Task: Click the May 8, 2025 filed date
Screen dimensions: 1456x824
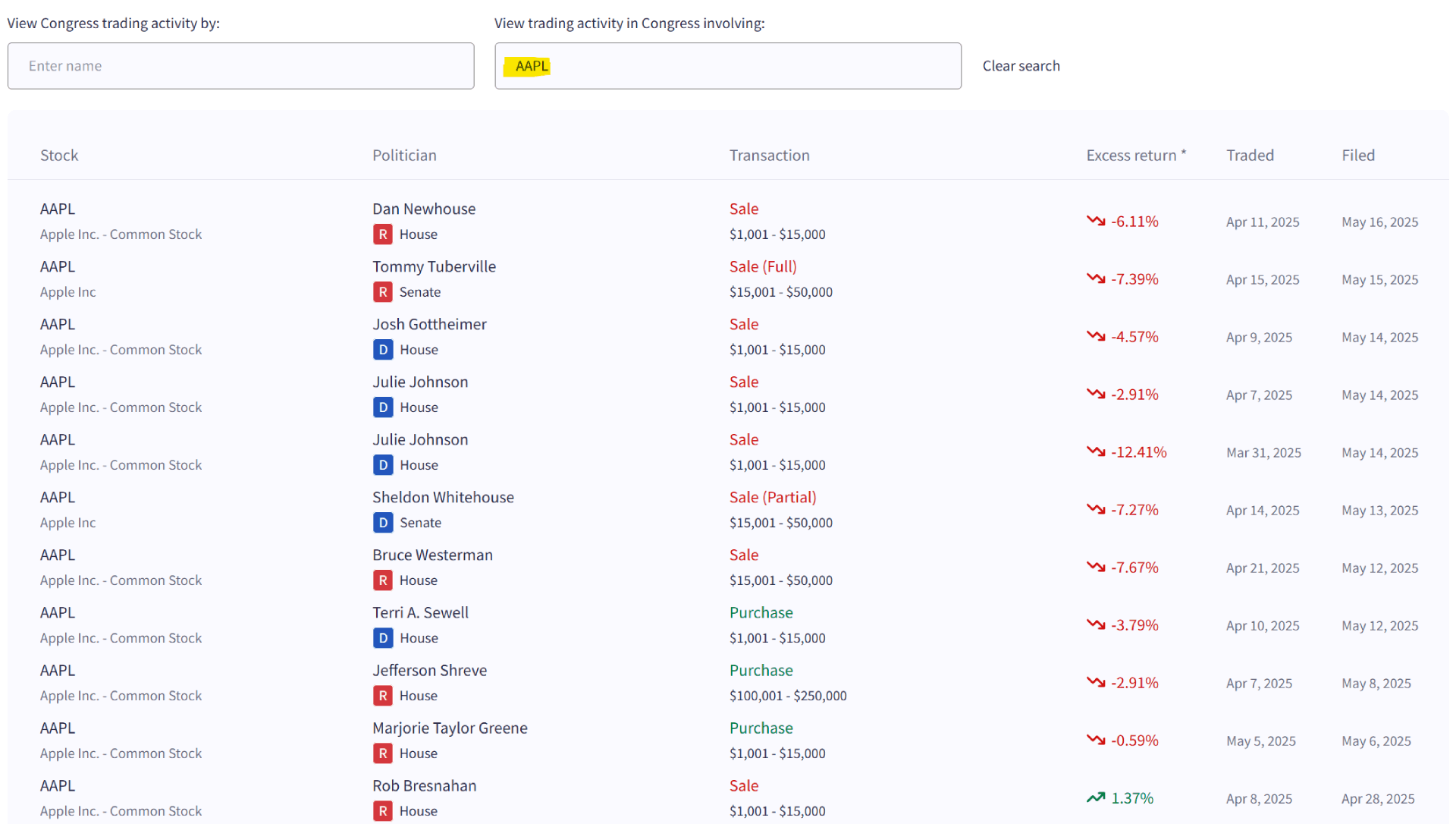Action: pos(1376,684)
